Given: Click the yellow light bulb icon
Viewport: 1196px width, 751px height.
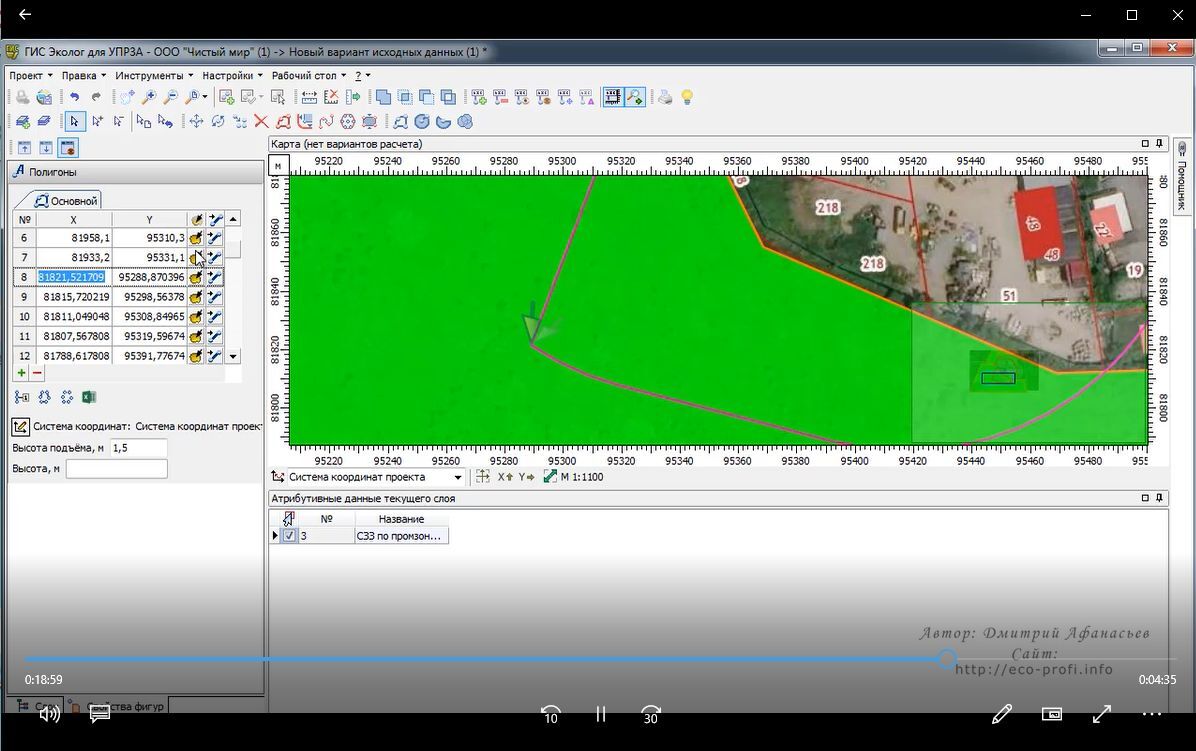Looking at the screenshot, I should point(687,97).
